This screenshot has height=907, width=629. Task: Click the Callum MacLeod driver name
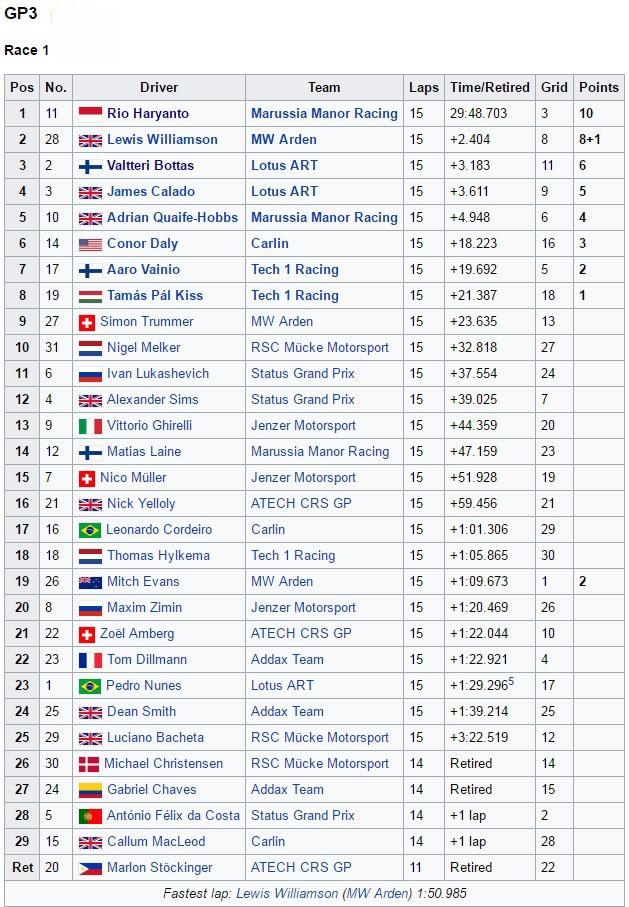tap(156, 842)
